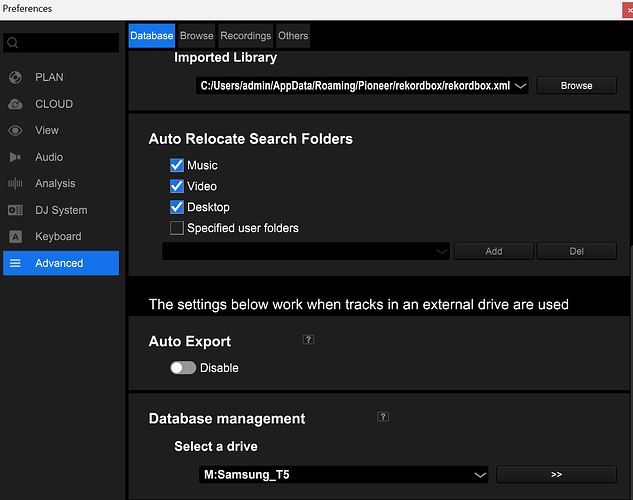633x500 pixels.
Task: Click the >> database management button
Action: pos(556,475)
